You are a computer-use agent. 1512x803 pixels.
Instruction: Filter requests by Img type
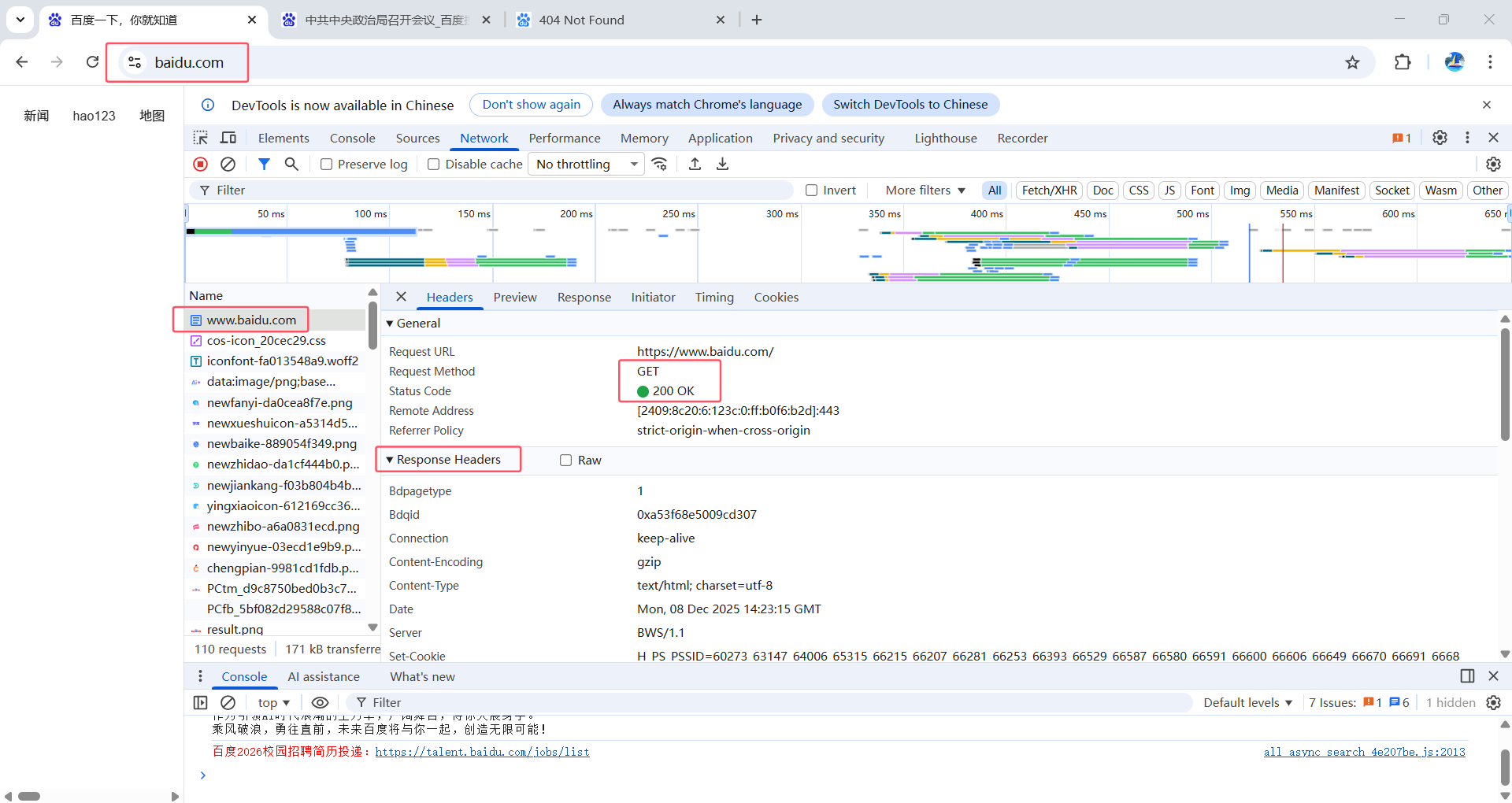click(1240, 190)
